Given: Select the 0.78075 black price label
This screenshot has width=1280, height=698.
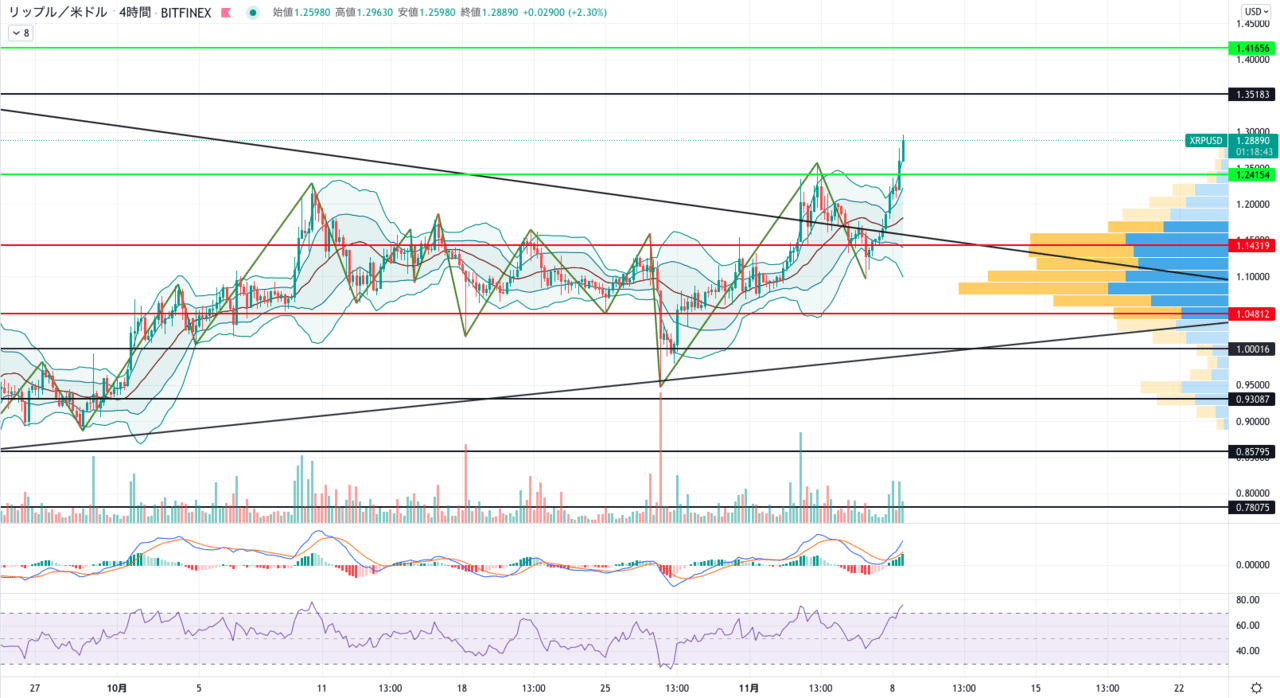Looking at the screenshot, I should pos(1252,508).
